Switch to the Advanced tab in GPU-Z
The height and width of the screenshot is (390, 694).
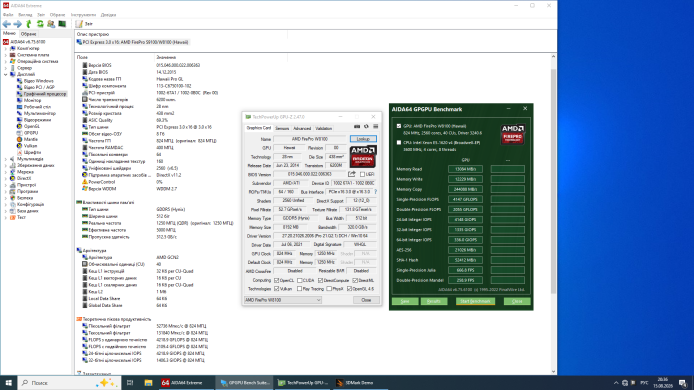click(x=302, y=128)
